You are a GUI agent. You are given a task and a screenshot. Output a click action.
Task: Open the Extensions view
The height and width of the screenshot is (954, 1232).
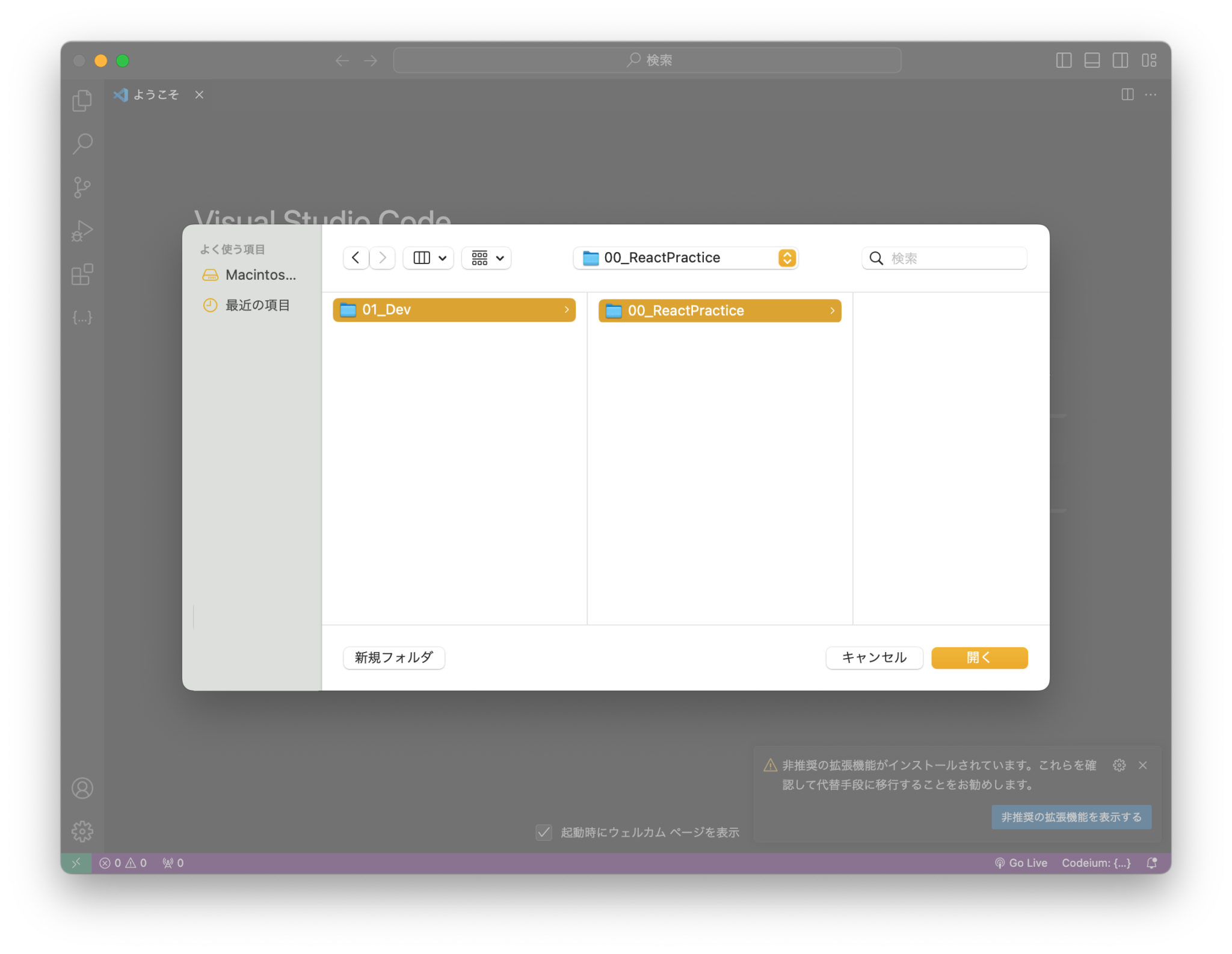click(x=82, y=274)
